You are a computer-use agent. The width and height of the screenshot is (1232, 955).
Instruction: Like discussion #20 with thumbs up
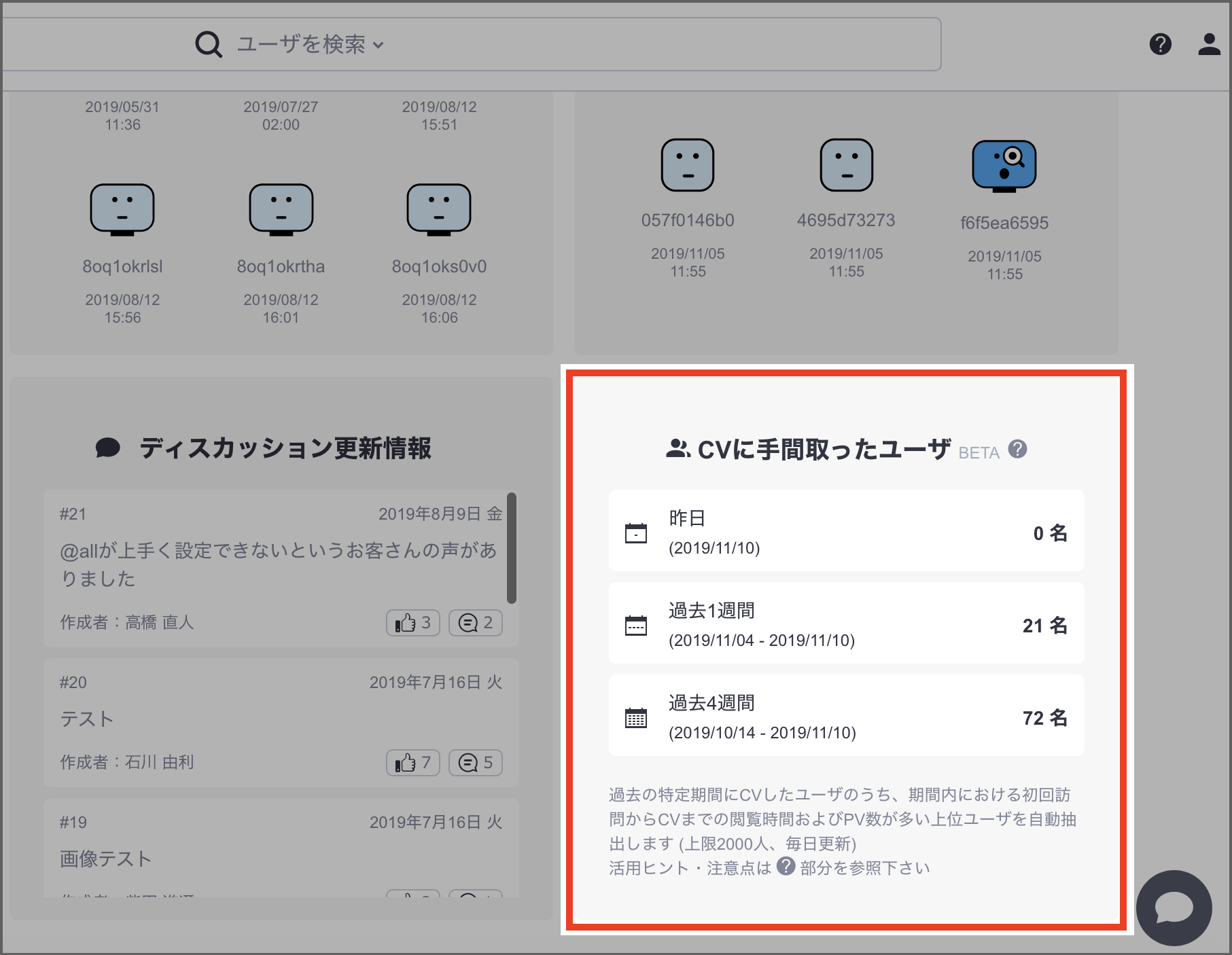413,763
